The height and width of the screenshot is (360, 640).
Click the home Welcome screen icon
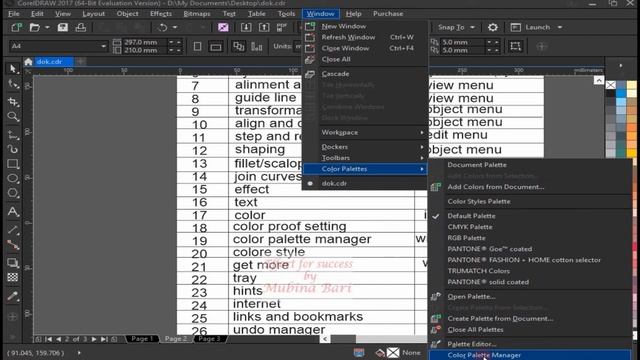(x=28, y=62)
